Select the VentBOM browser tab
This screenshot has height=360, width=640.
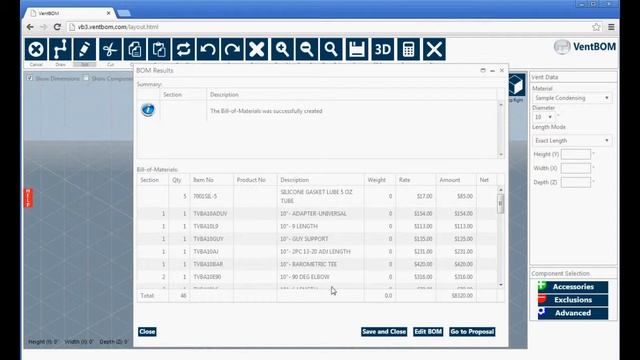[x=69, y=13]
